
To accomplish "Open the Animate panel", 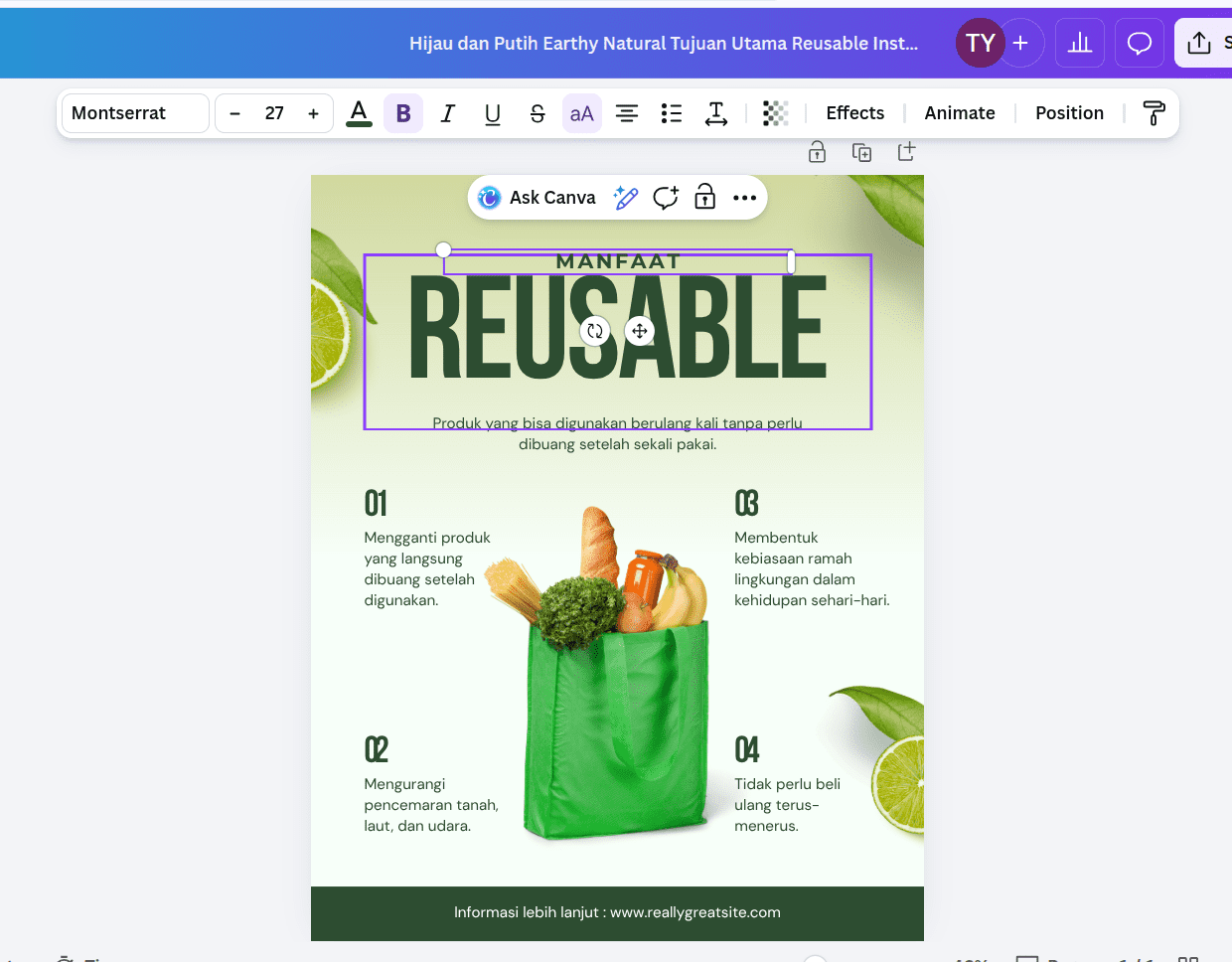I will (960, 113).
